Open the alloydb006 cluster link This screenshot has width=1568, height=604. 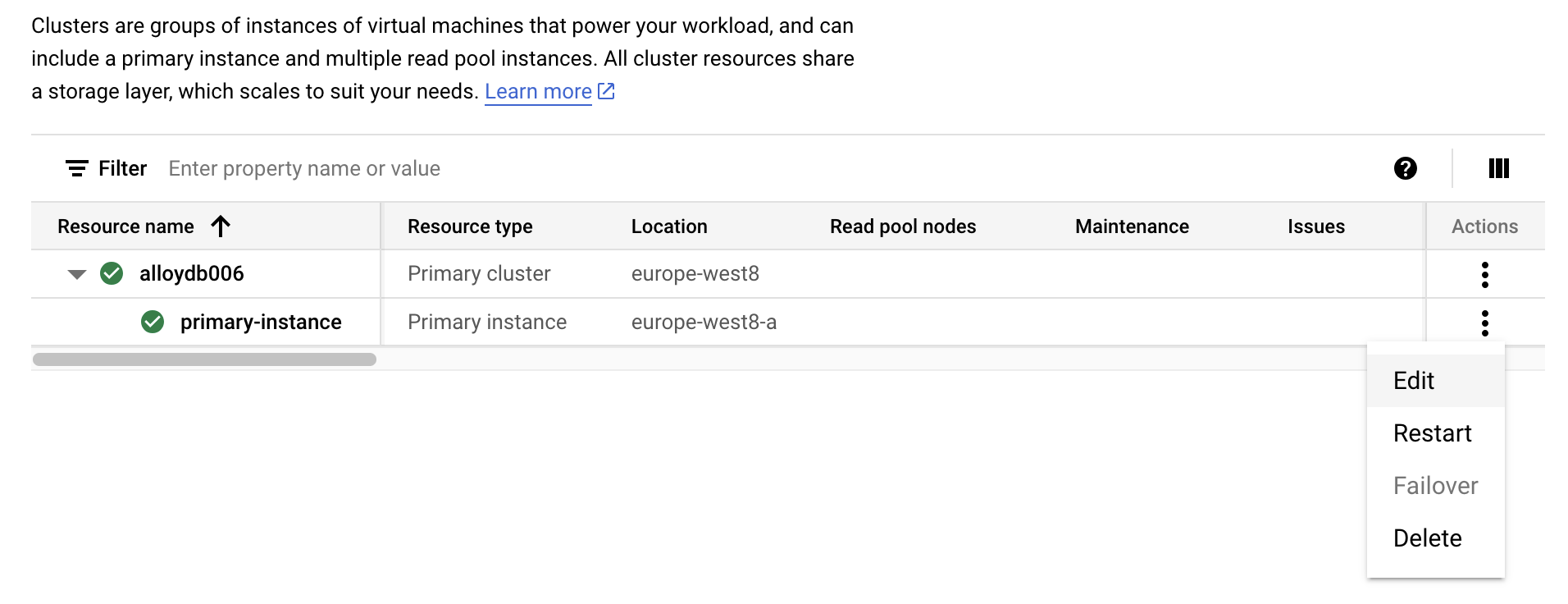192,273
